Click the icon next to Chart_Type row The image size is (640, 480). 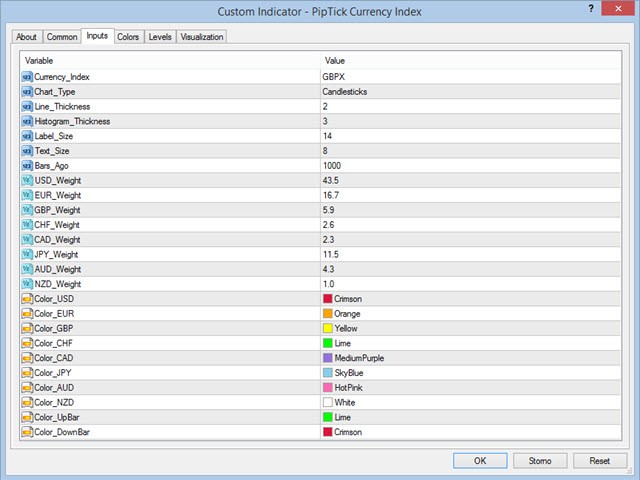click(x=26, y=91)
